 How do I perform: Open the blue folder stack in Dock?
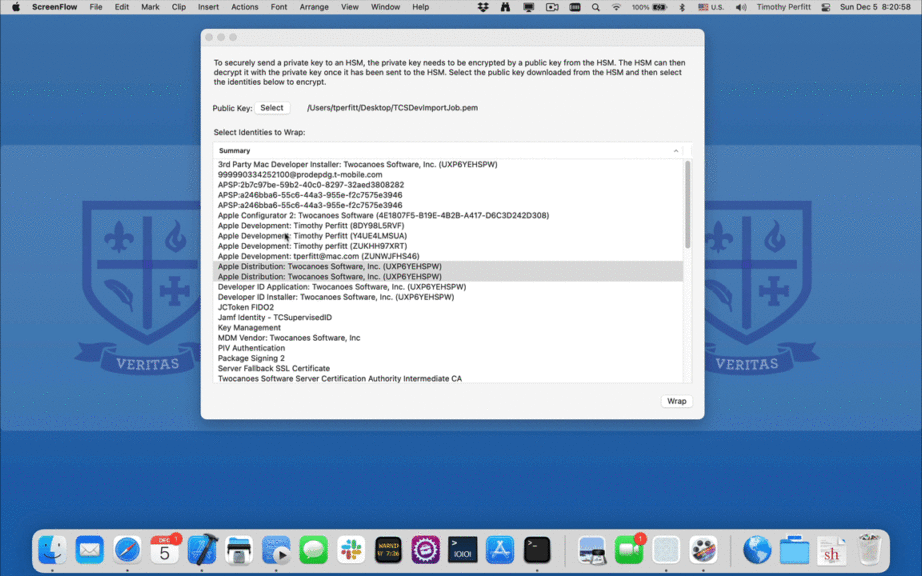point(794,550)
